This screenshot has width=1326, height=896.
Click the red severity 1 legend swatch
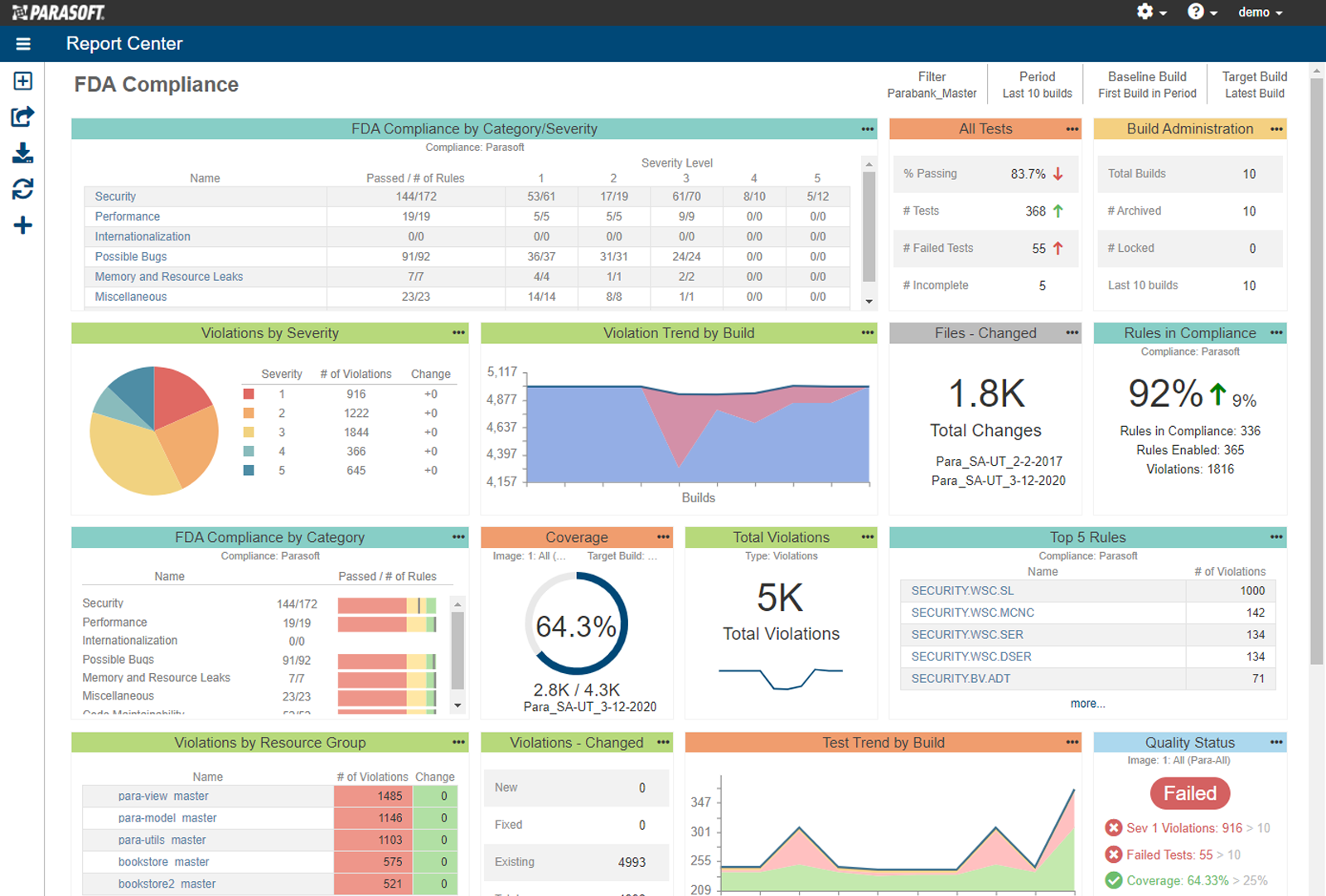point(249,394)
